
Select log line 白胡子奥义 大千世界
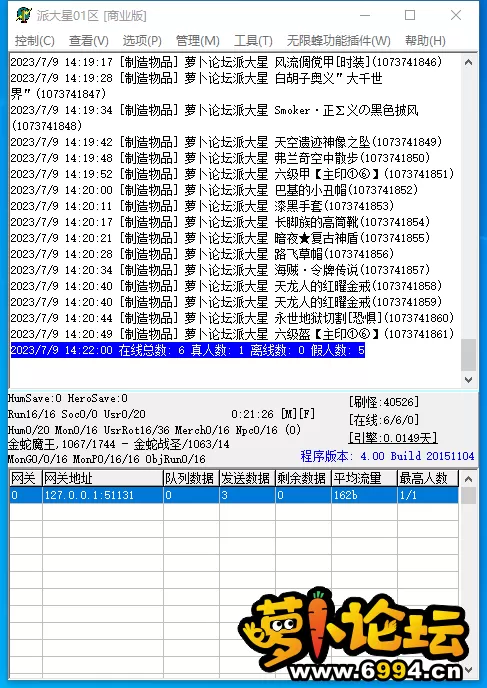tap(197, 86)
